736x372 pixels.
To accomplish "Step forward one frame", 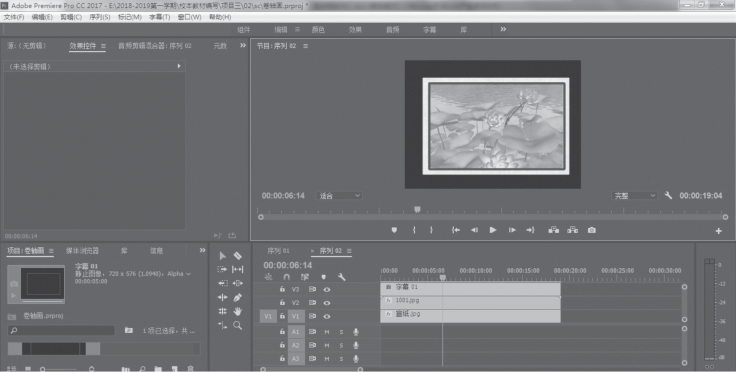I will 512,230.
